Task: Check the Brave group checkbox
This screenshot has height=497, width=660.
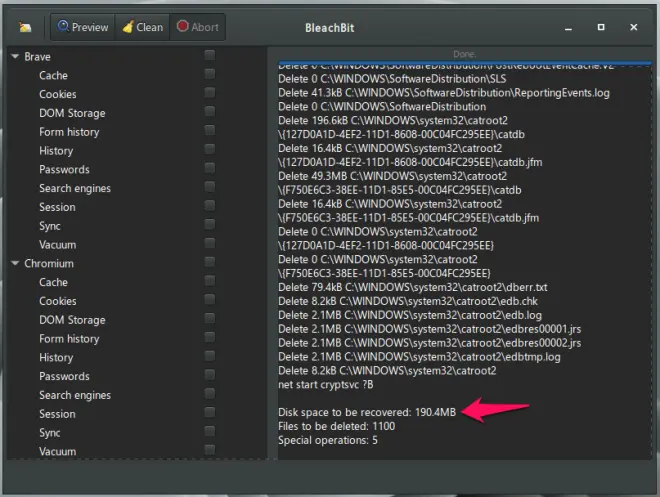Action: pos(210,55)
